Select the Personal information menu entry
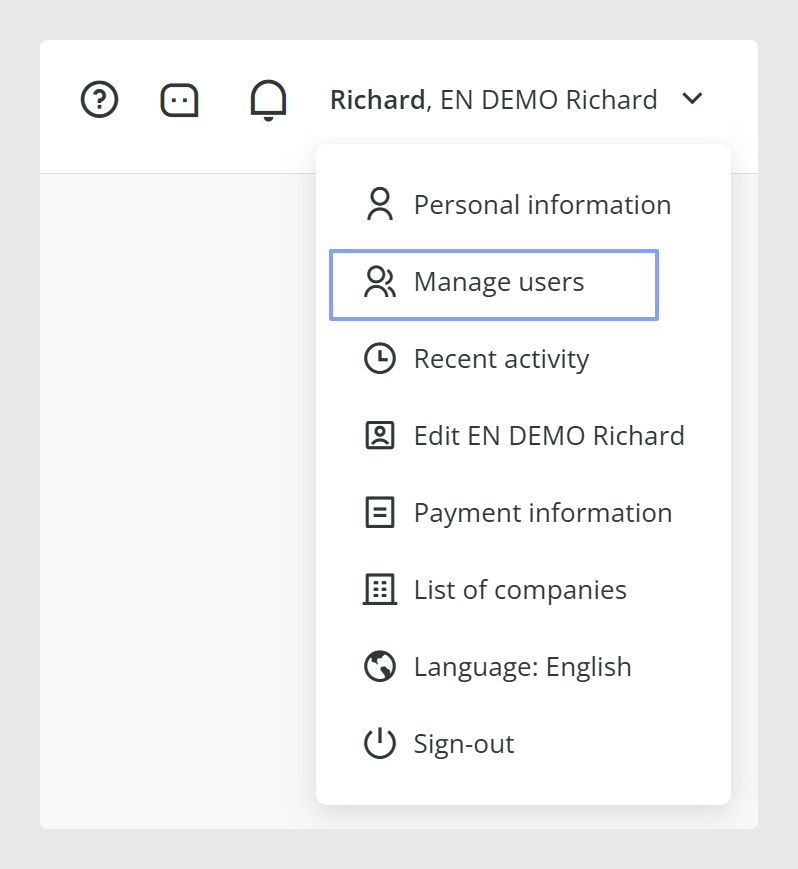Viewport: 798px width, 869px height. tap(523, 205)
